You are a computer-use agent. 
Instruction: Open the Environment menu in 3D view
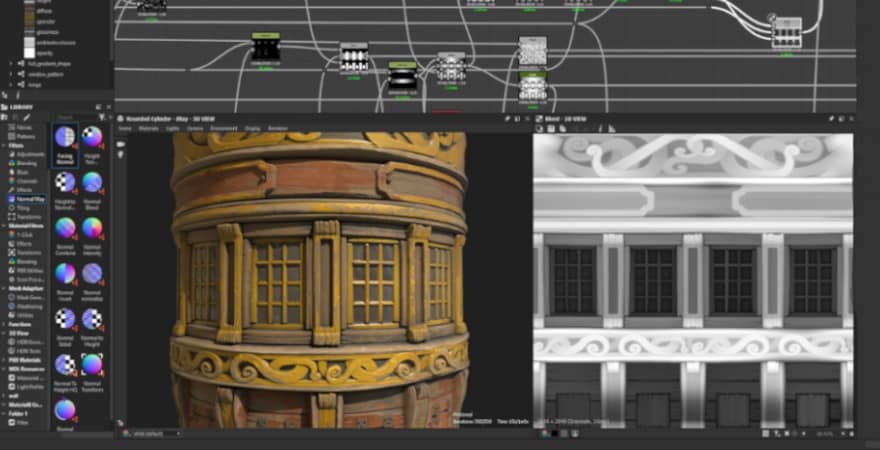(x=224, y=128)
